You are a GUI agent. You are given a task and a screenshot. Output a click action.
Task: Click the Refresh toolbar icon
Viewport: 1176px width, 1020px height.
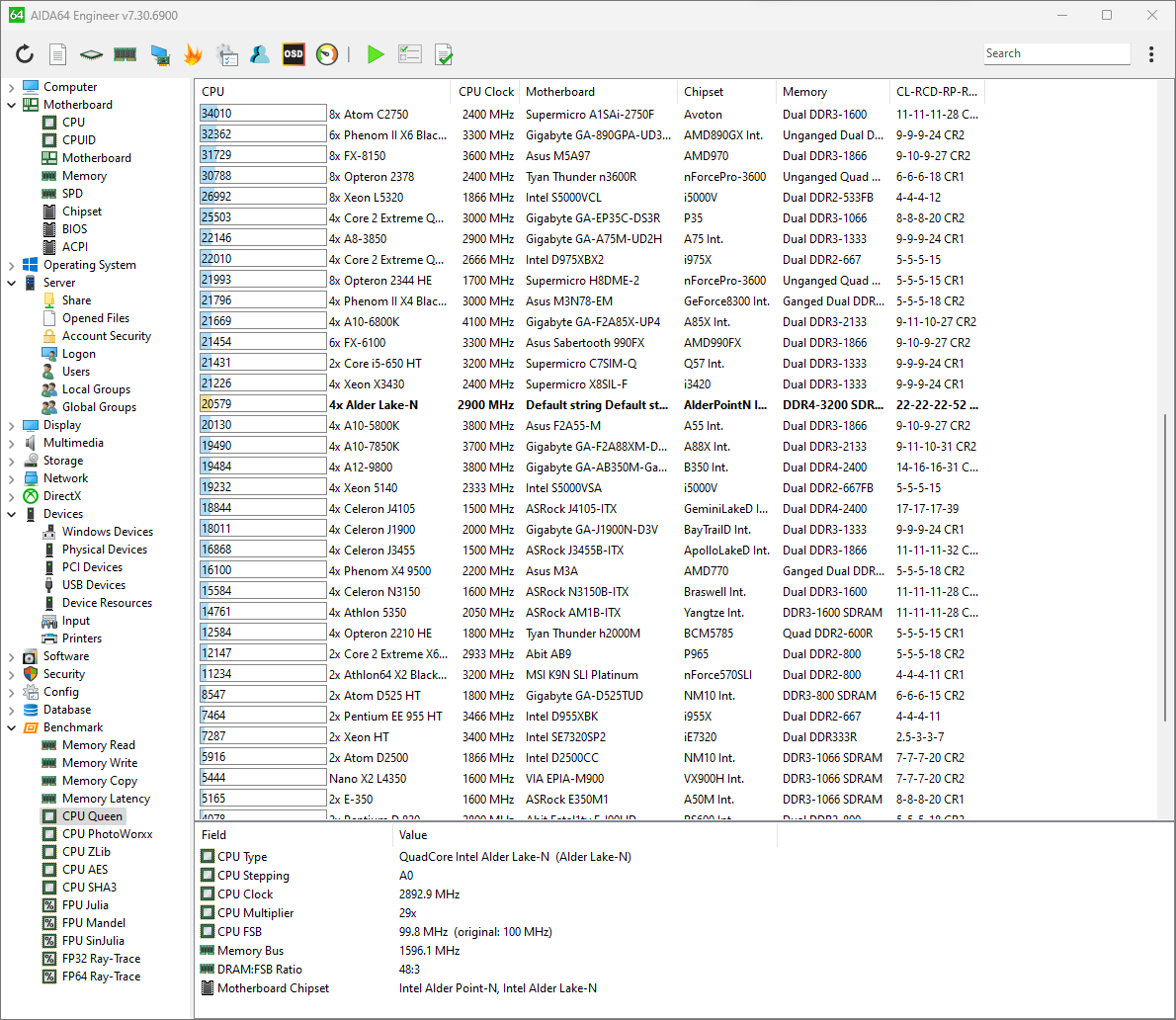pos(25,55)
